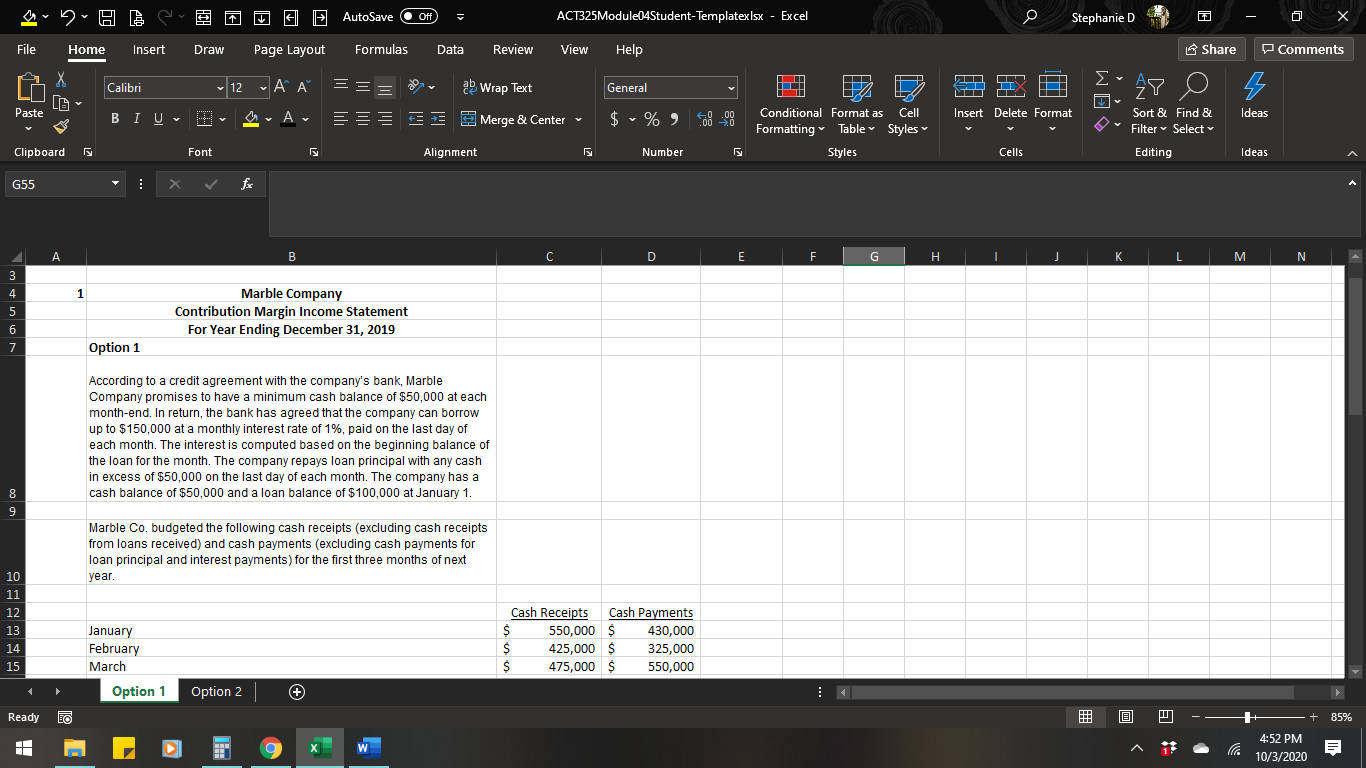The height and width of the screenshot is (768, 1366).
Task: Click the add new sheet plus icon
Action: (296, 692)
